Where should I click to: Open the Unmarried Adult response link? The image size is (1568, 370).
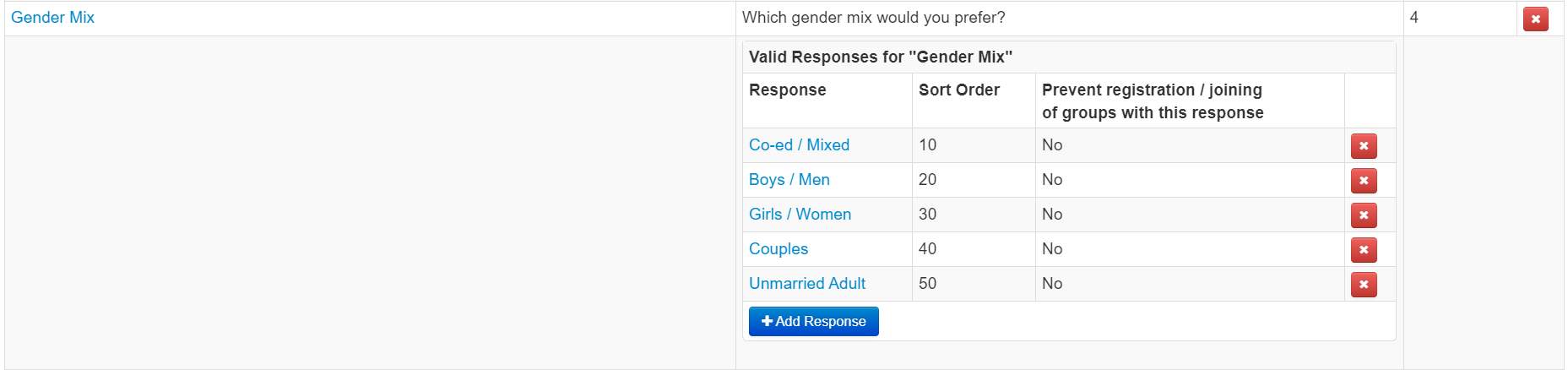807,284
